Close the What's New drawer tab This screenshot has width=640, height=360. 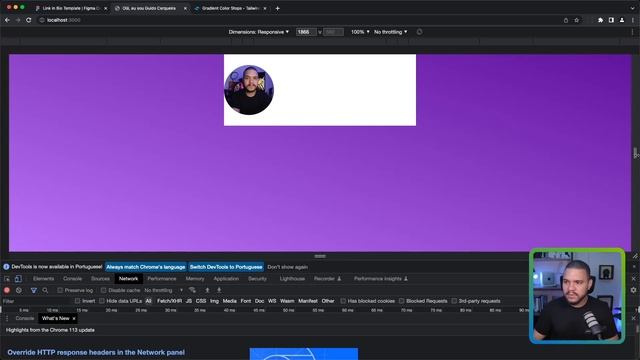(74, 318)
